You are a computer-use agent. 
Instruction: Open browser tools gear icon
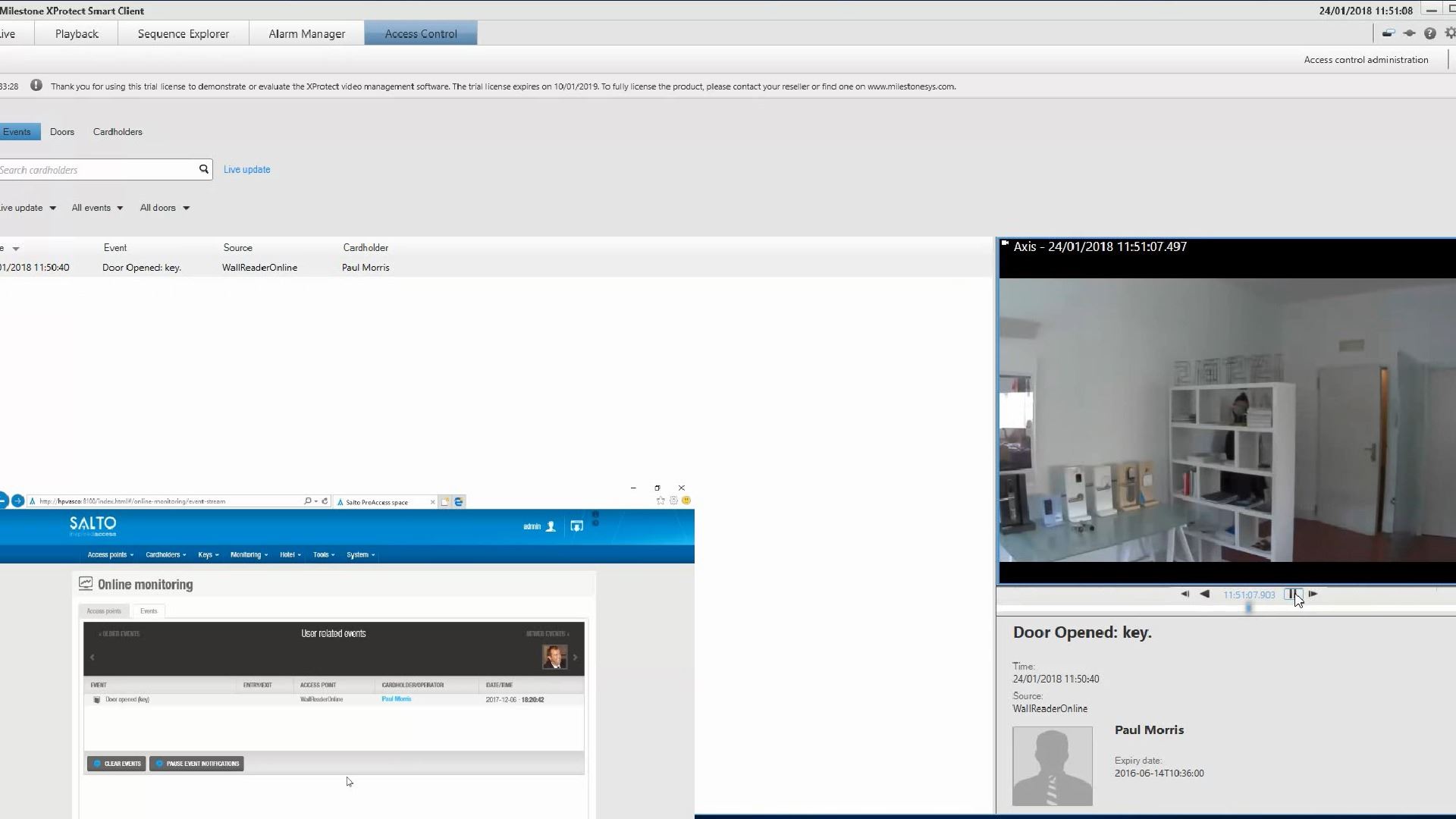click(x=673, y=500)
